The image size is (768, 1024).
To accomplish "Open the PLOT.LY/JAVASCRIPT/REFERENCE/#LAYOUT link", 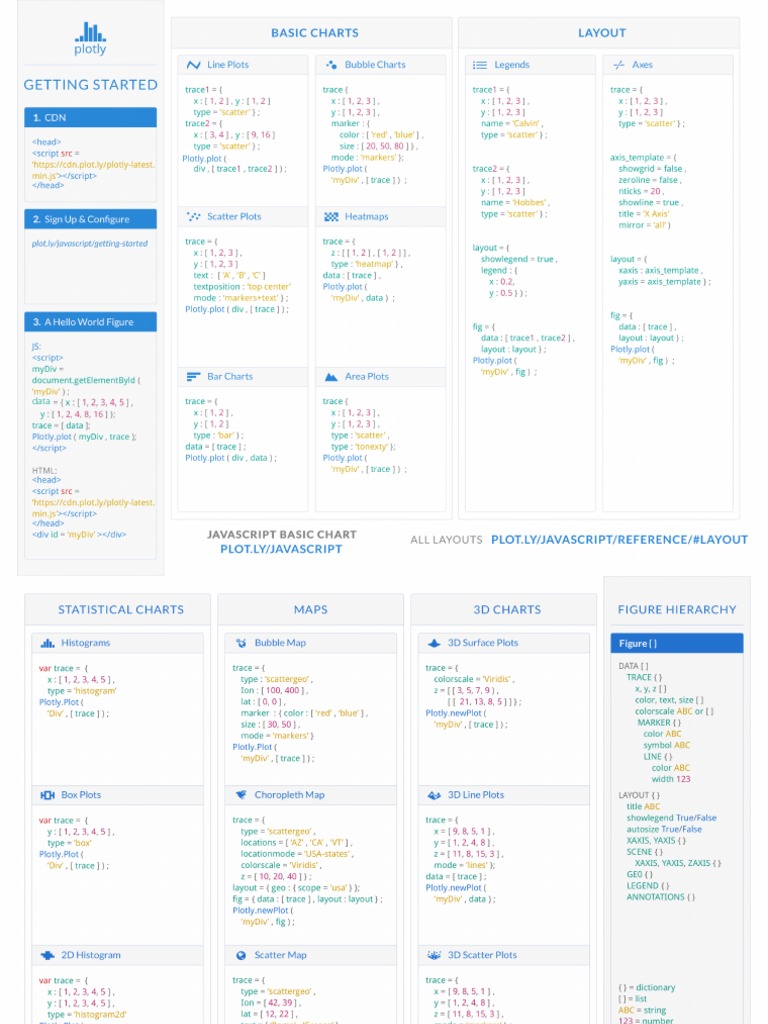I will (619, 539).
